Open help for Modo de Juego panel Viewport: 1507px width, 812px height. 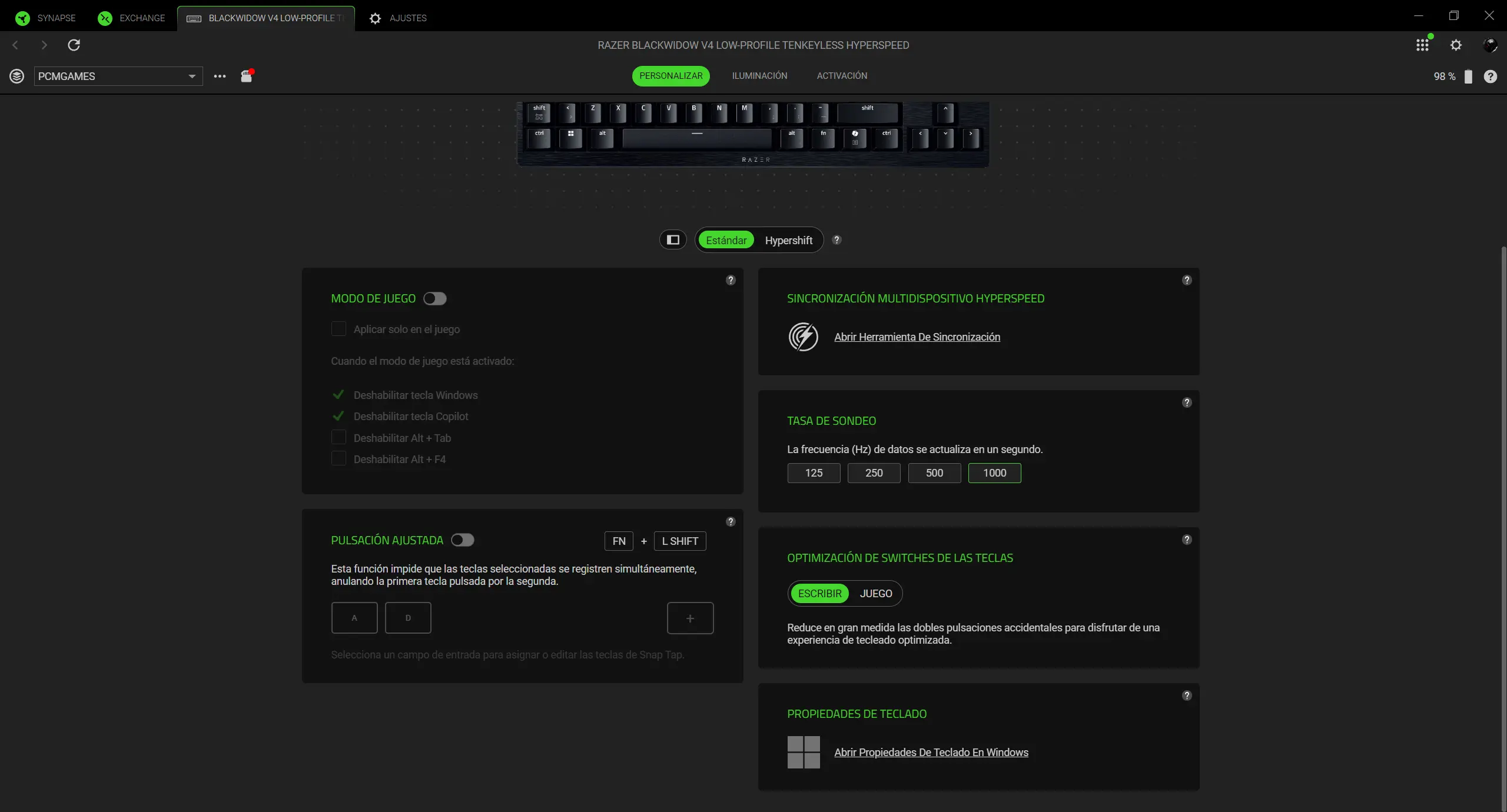tap(731, 280)
